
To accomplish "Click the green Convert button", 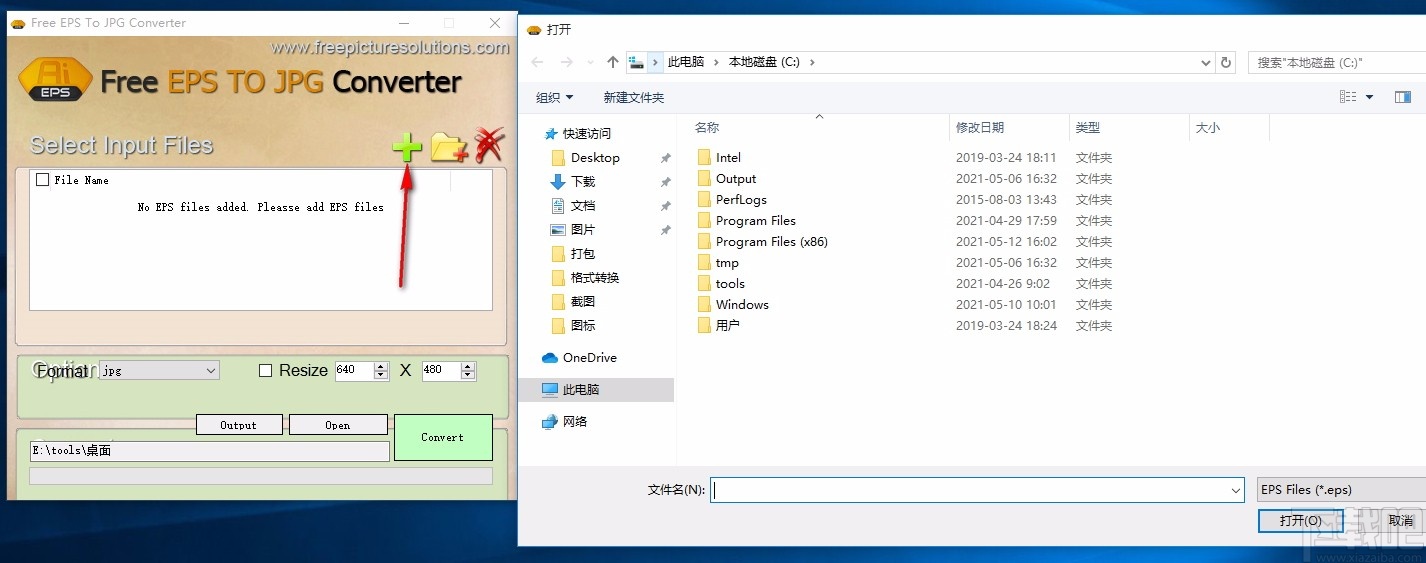I will click(443, 437).
